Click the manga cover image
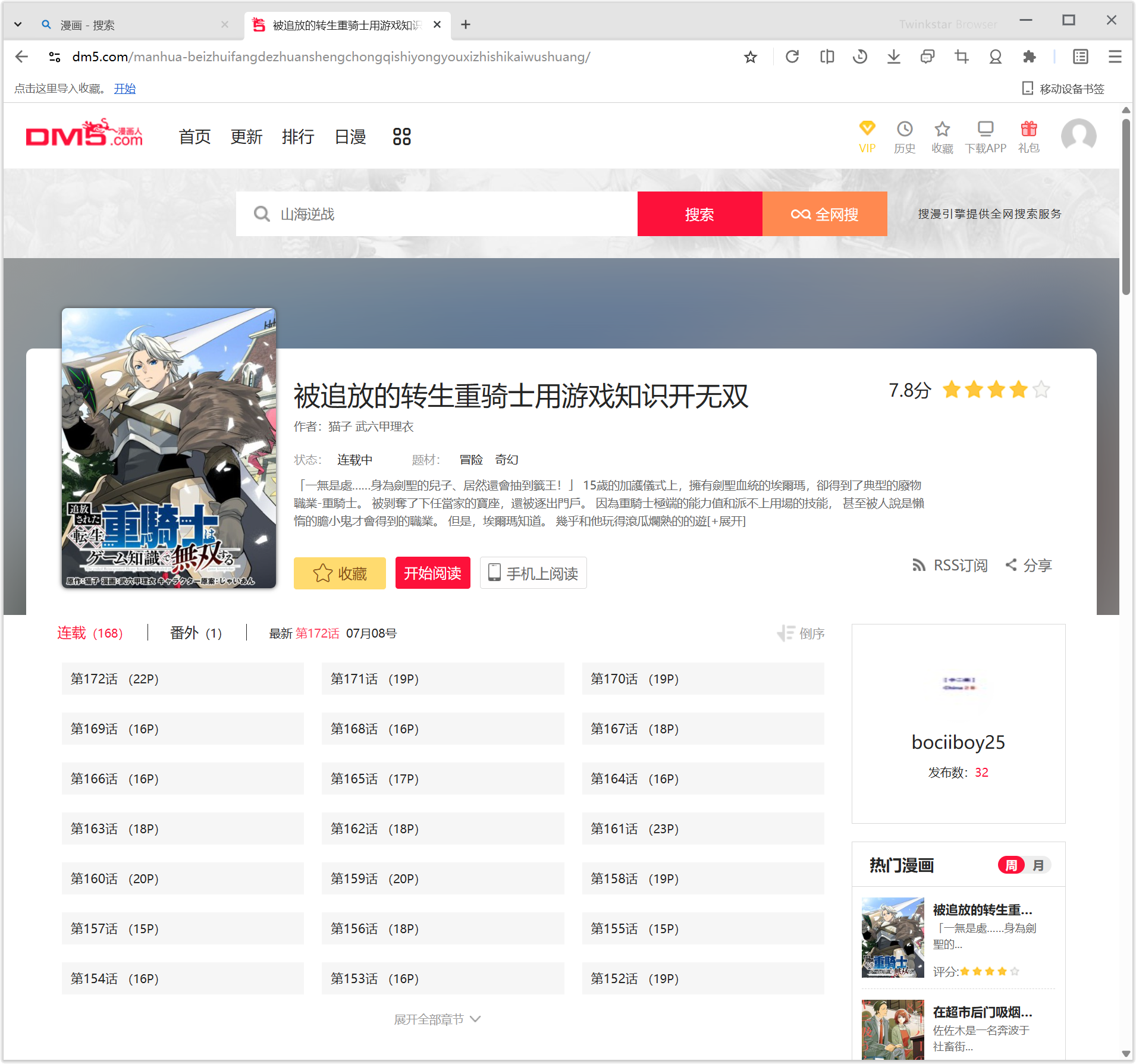Image resolution: width=1136 pixels, height=1064 pixels. pyautogui.click(x=169, y=448)
